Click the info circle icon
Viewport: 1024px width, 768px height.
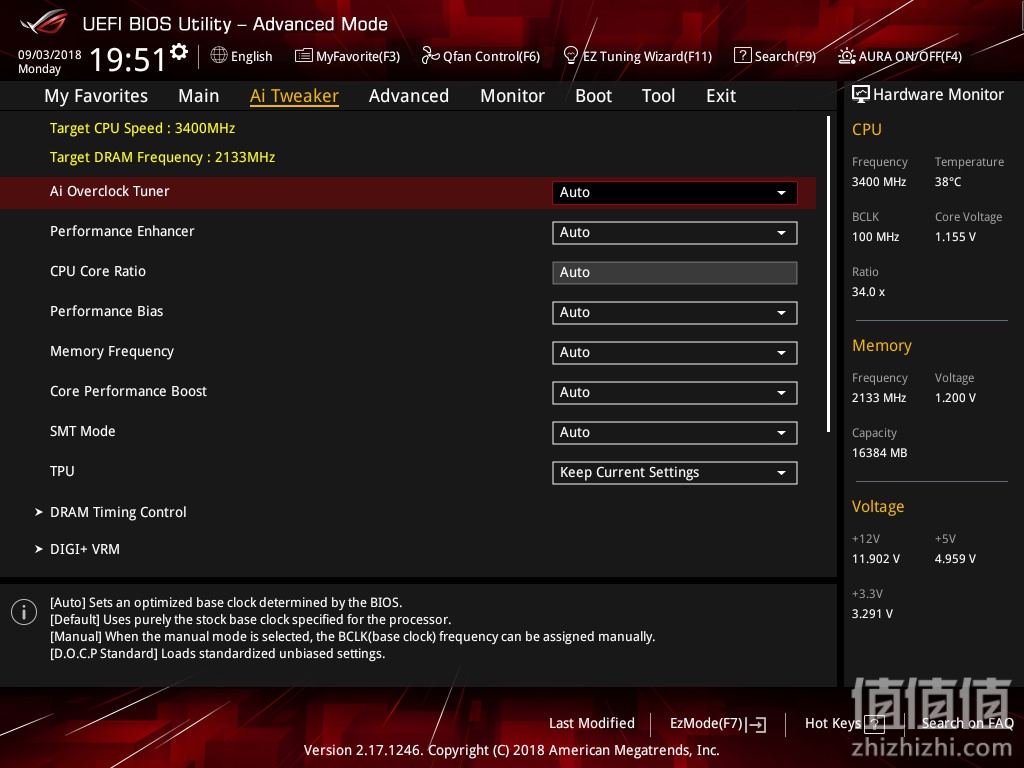(x=24, y=612)
